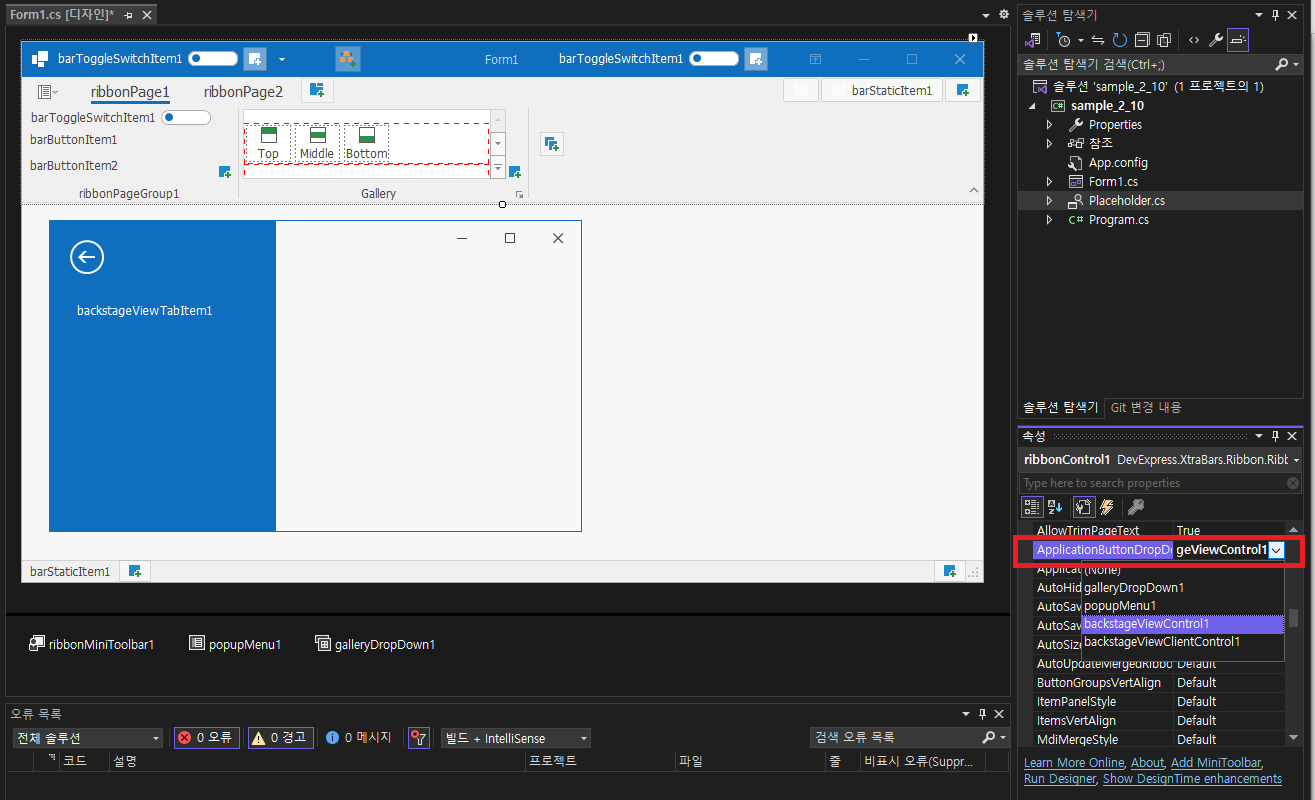Select Placeholder.cs in Solution Explorer
Image resolution: width=1315 pixels, height=800 pixels.
pyautogui.click(x=1126, y=200)
